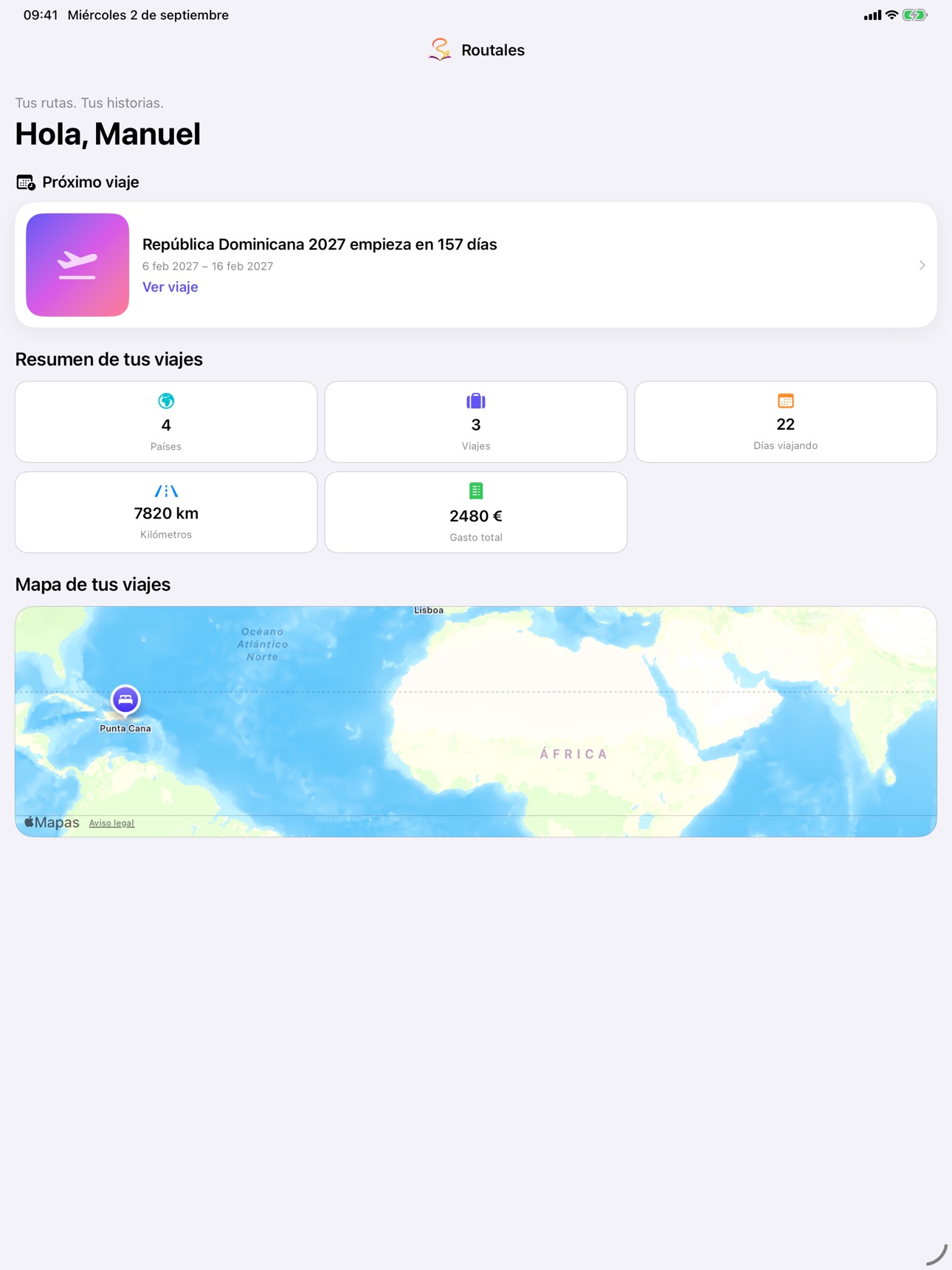952x1270 pixels.
Task: Click the 'Miércoles 2 de septiembre' date
Action: tap(148, 15)
